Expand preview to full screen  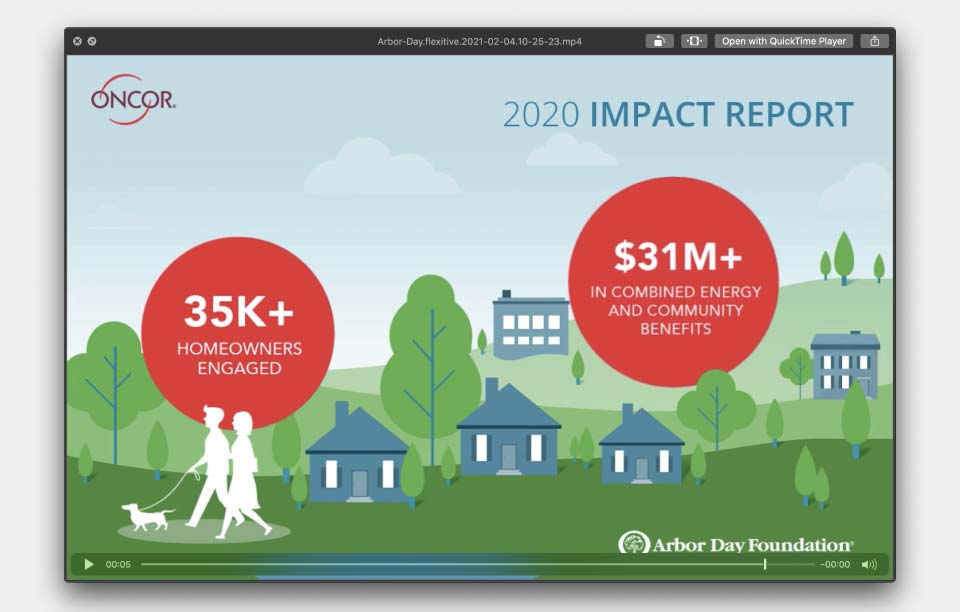(92, 41)
